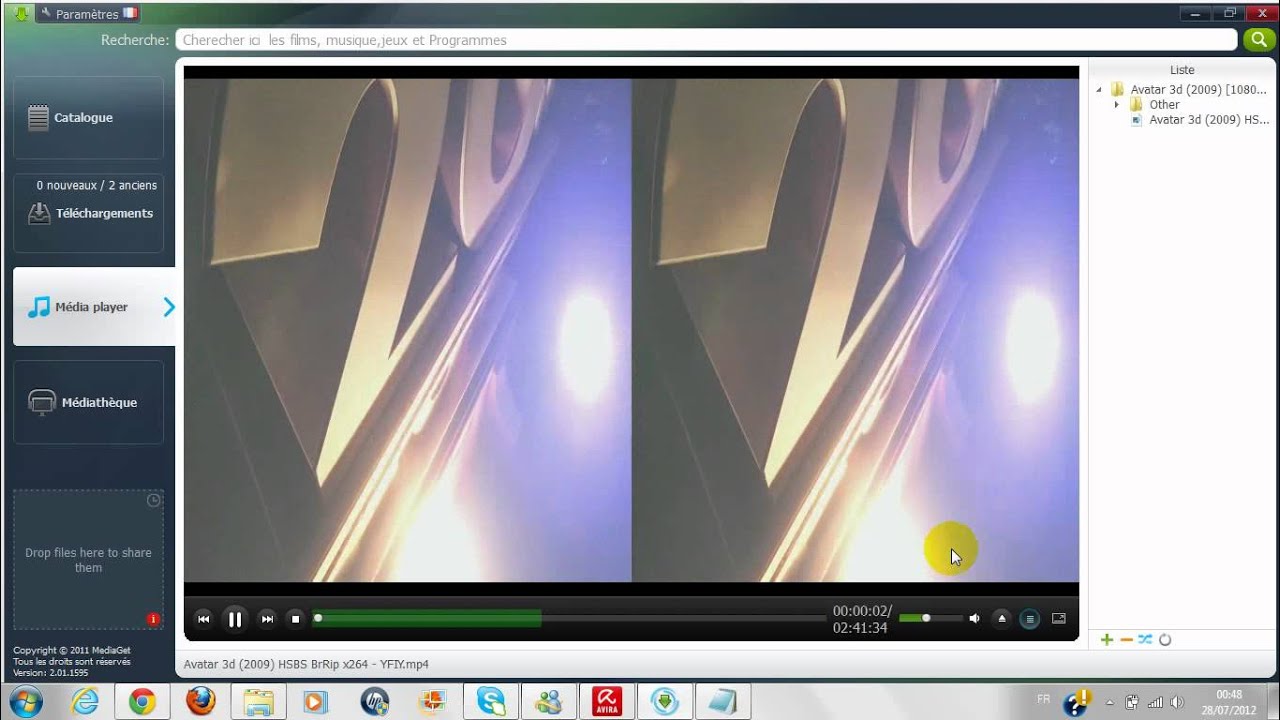The width and height of the screenshot is (1280, 720).
Task: Open Google Chrome from taskbar
Action: pyautogui.click(x=142, y=702)
